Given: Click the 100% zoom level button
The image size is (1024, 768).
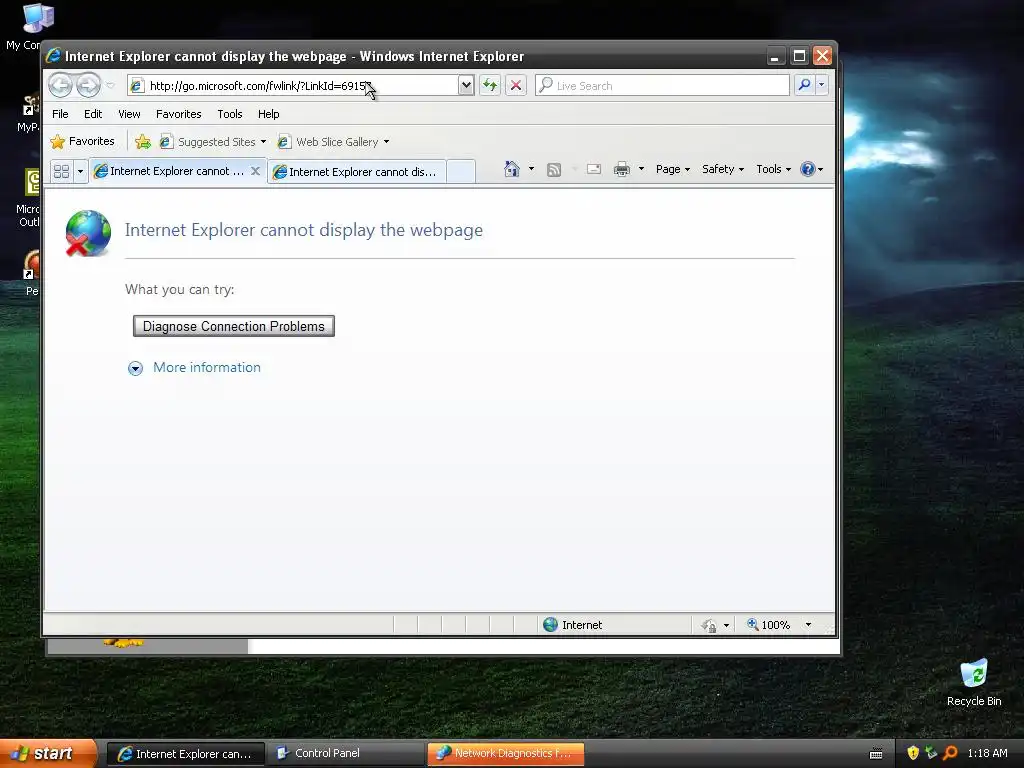Looking at the screenshot, I should 768,625.
